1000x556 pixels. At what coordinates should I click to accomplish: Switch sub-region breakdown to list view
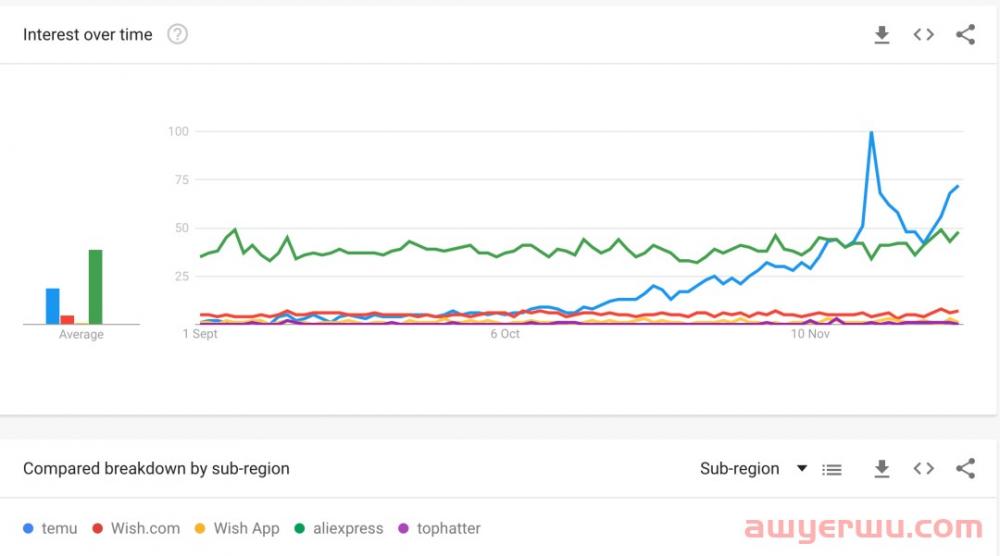(832, 469)
